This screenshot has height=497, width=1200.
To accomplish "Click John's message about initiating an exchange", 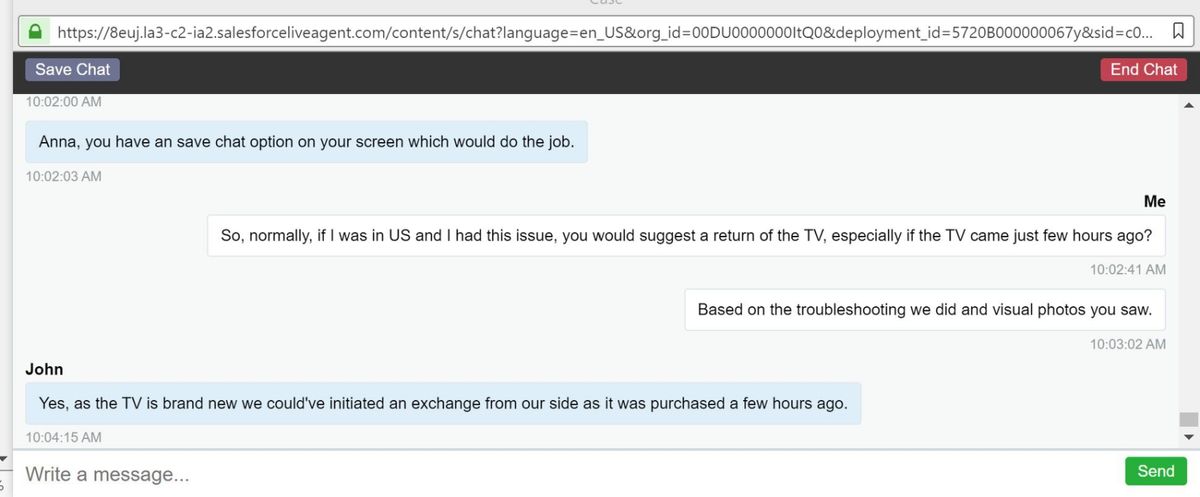I will point(443,404).
